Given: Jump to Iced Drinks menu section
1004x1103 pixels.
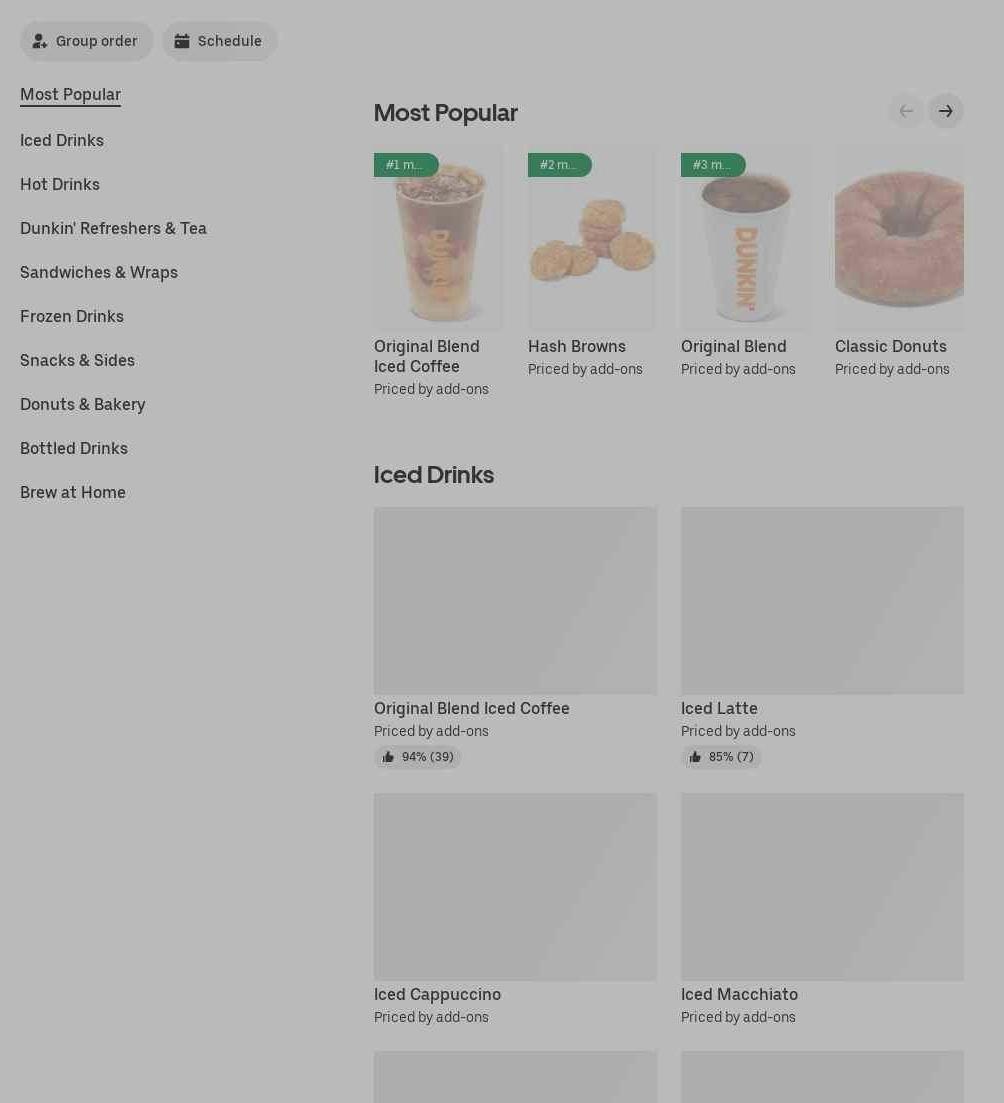Looking at the screenshot, I should click(x=62, y=141).
